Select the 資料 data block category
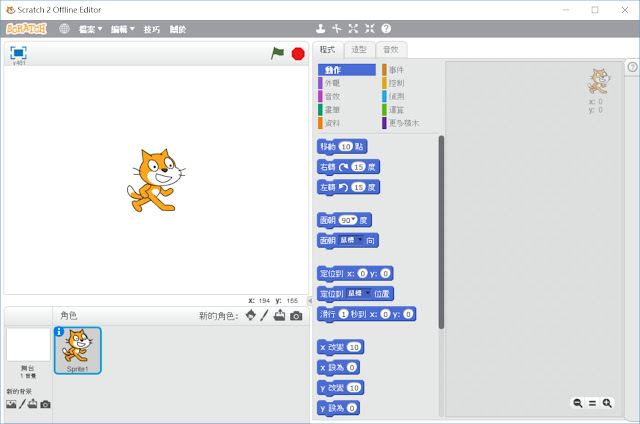The width and height of the screenshot is (640, 424). coord(347,123)
